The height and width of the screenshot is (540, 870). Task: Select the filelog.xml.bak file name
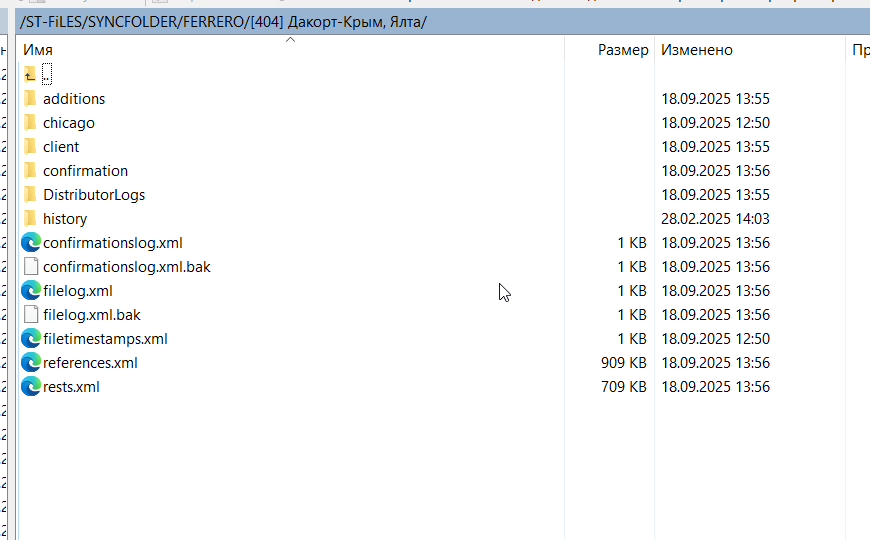tap(92, 315)
